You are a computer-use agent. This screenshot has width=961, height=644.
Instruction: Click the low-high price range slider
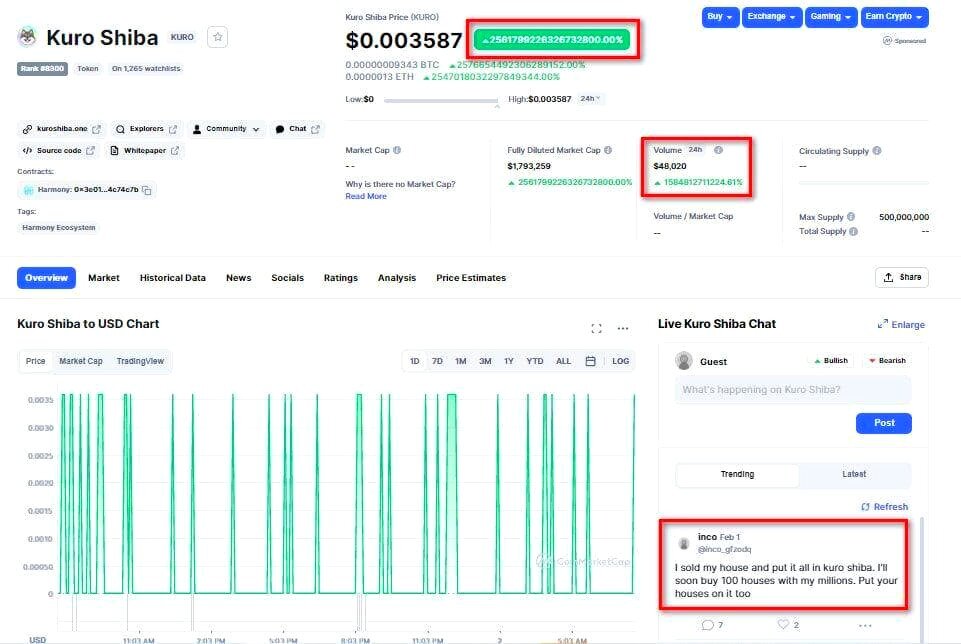tap(441, 100)
